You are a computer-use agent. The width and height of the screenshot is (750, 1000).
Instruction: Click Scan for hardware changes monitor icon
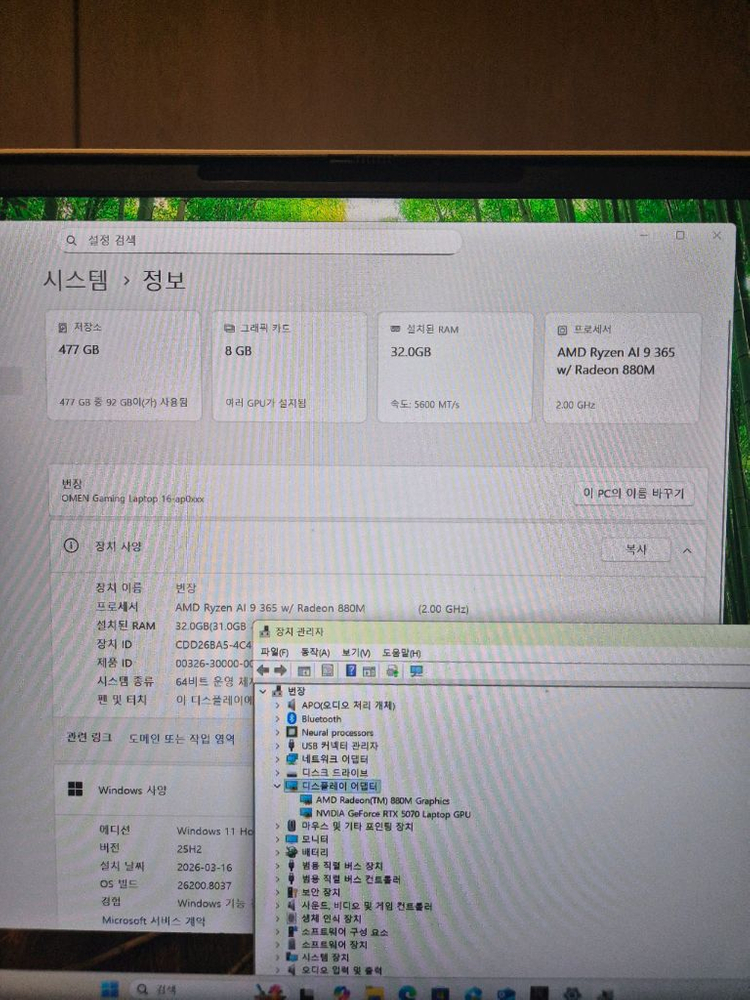coord(416,671)
